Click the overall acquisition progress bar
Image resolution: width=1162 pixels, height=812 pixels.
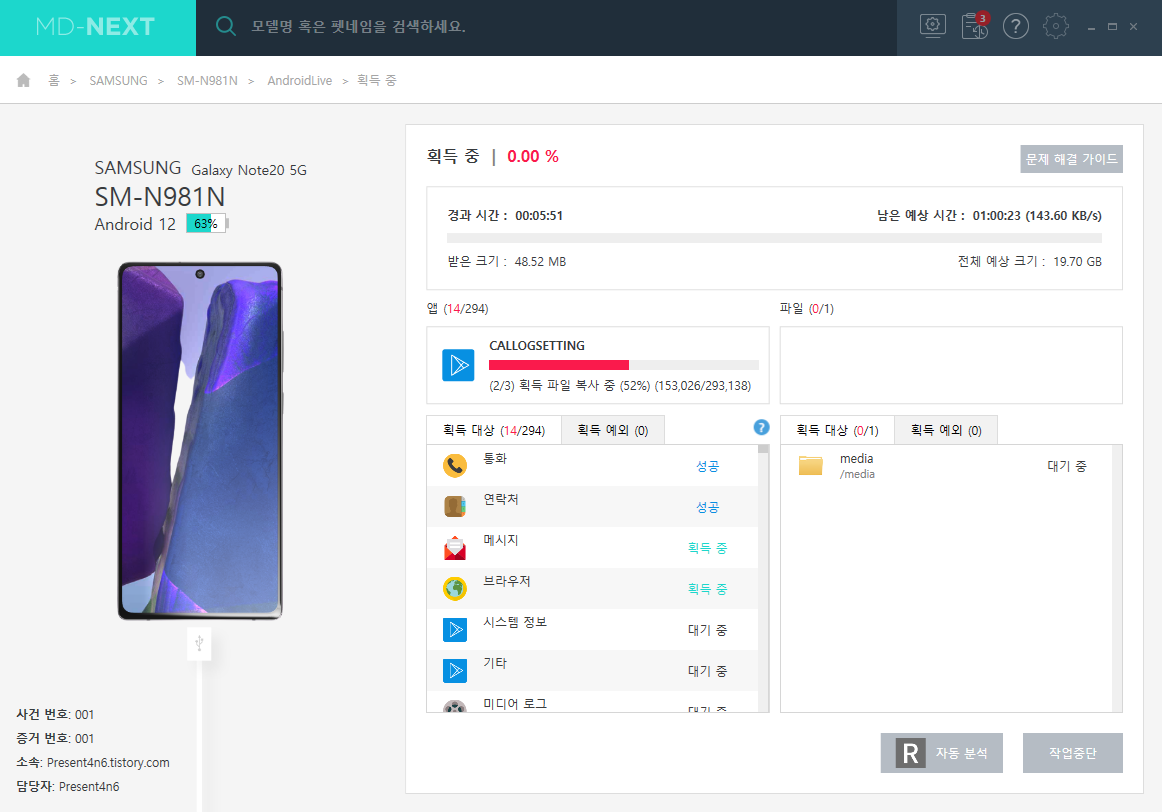pos(774,238)
